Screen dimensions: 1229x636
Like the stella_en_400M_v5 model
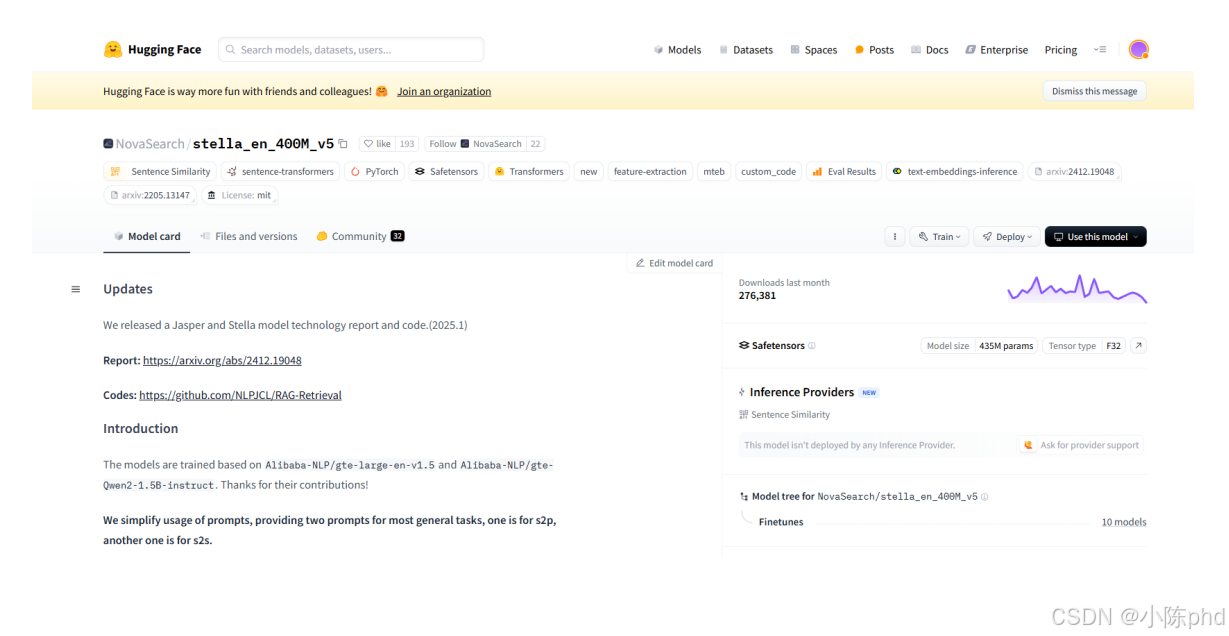click(377, 144)
